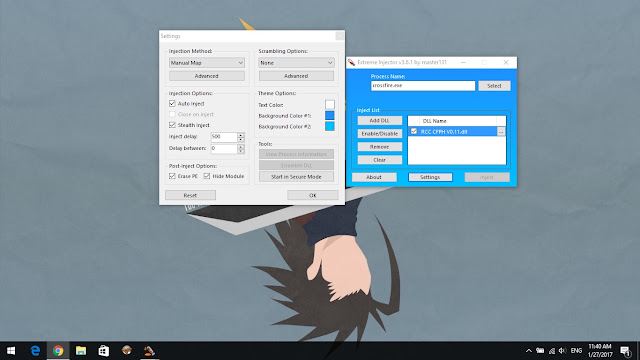This screenshot has width=640, height=360.
Task: Pick the Background Color #1 swatch
Action: coord(330,116)
